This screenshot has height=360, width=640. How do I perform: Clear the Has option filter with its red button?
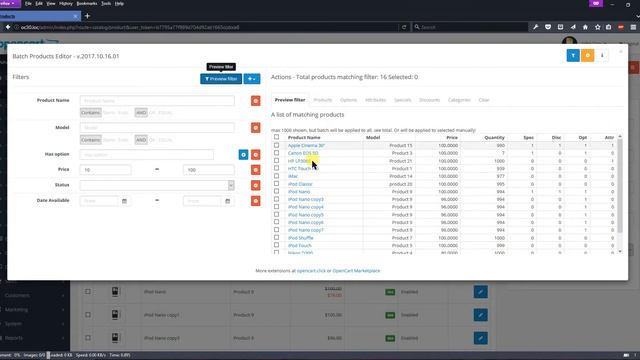pos(256,155)
